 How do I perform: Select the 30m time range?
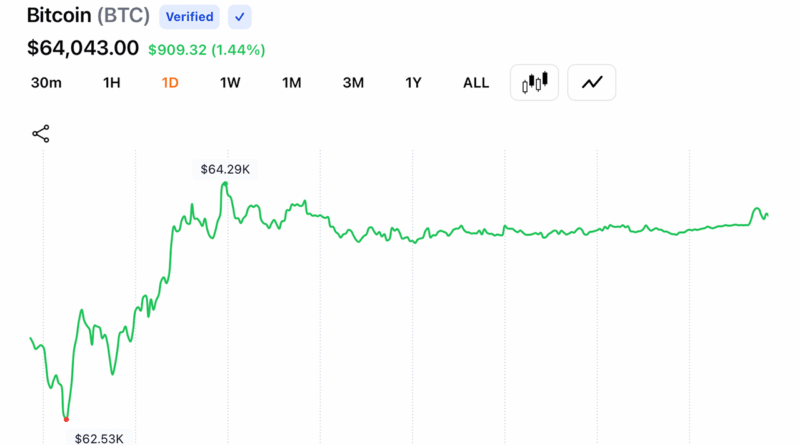(46, 83)
